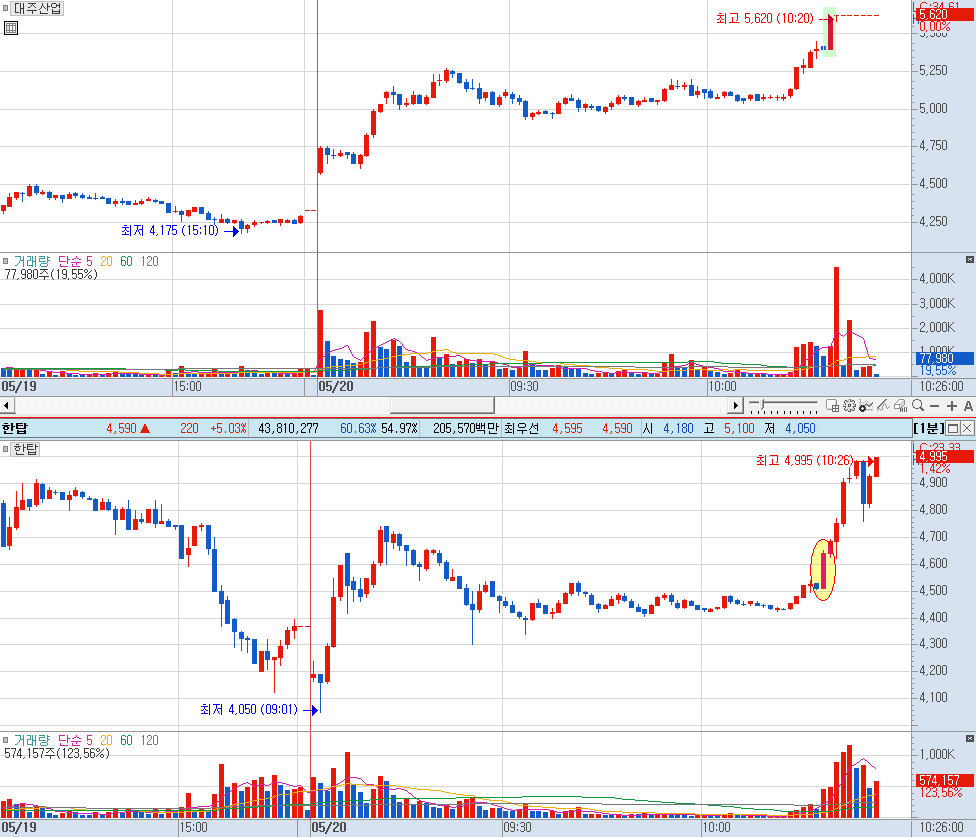Click the 77,980 volume tag on axis
976x837 pixels.
point(944,358)
